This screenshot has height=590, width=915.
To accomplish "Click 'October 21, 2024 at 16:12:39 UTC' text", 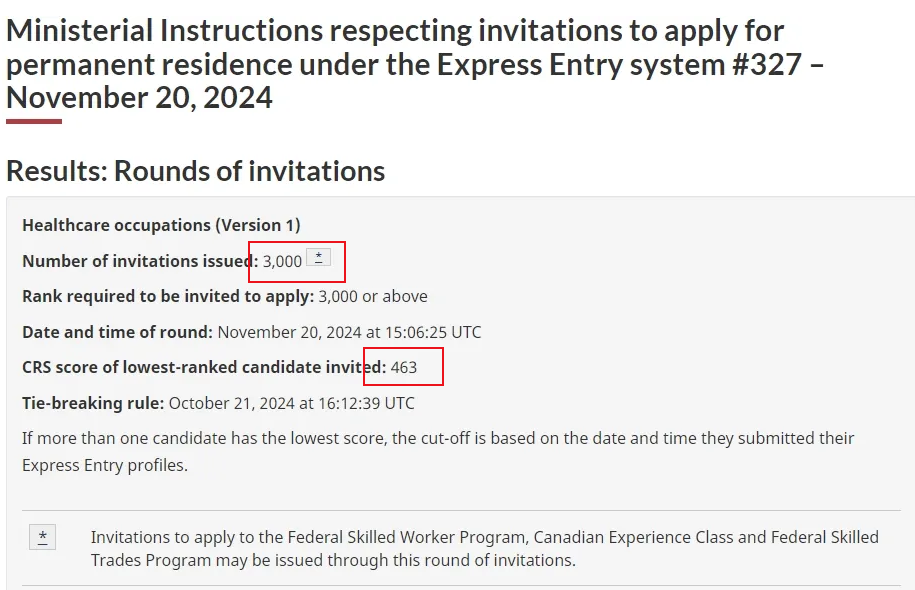I will tap(291, 403).
